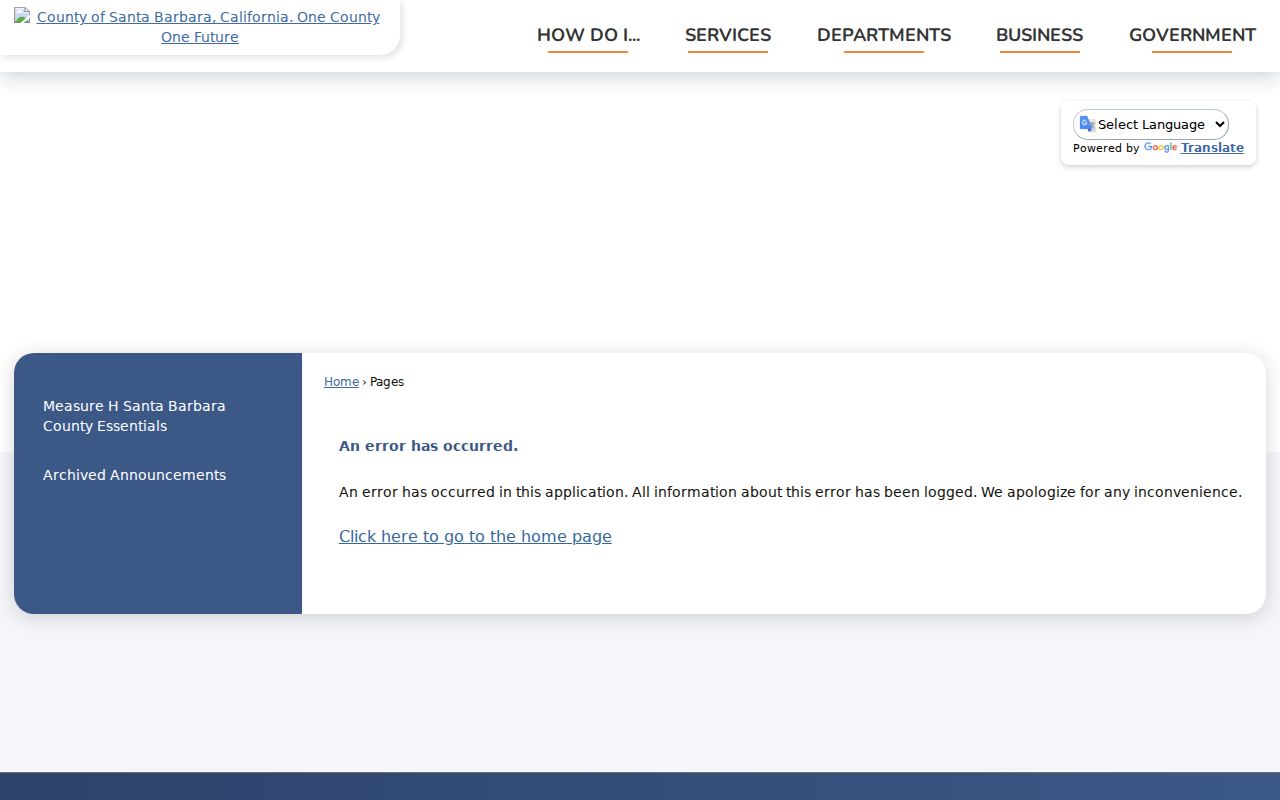Click the 'Click here to go to the home page' link

click(x=475, y=536)
